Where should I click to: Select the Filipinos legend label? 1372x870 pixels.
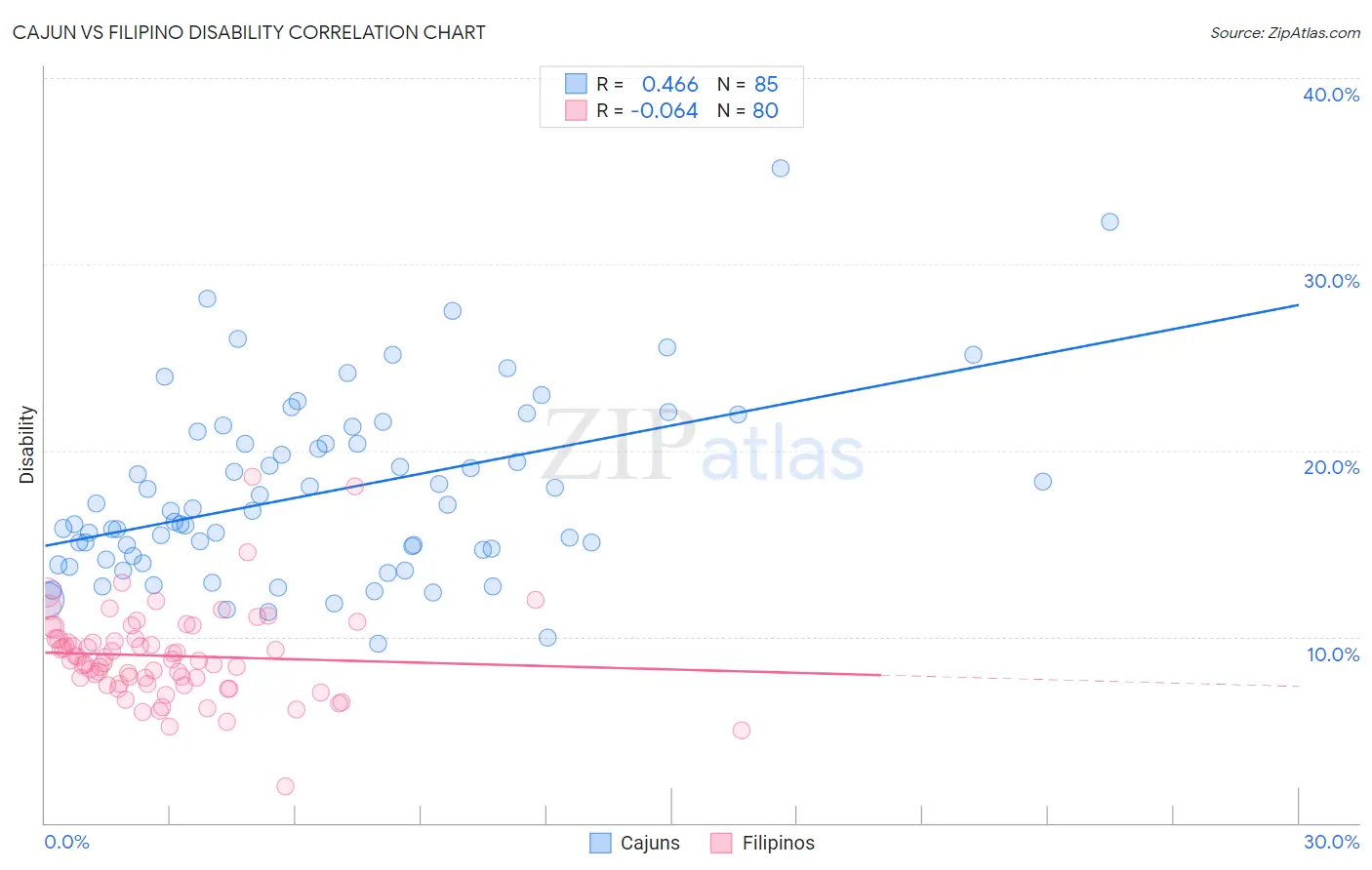[778, 843]
